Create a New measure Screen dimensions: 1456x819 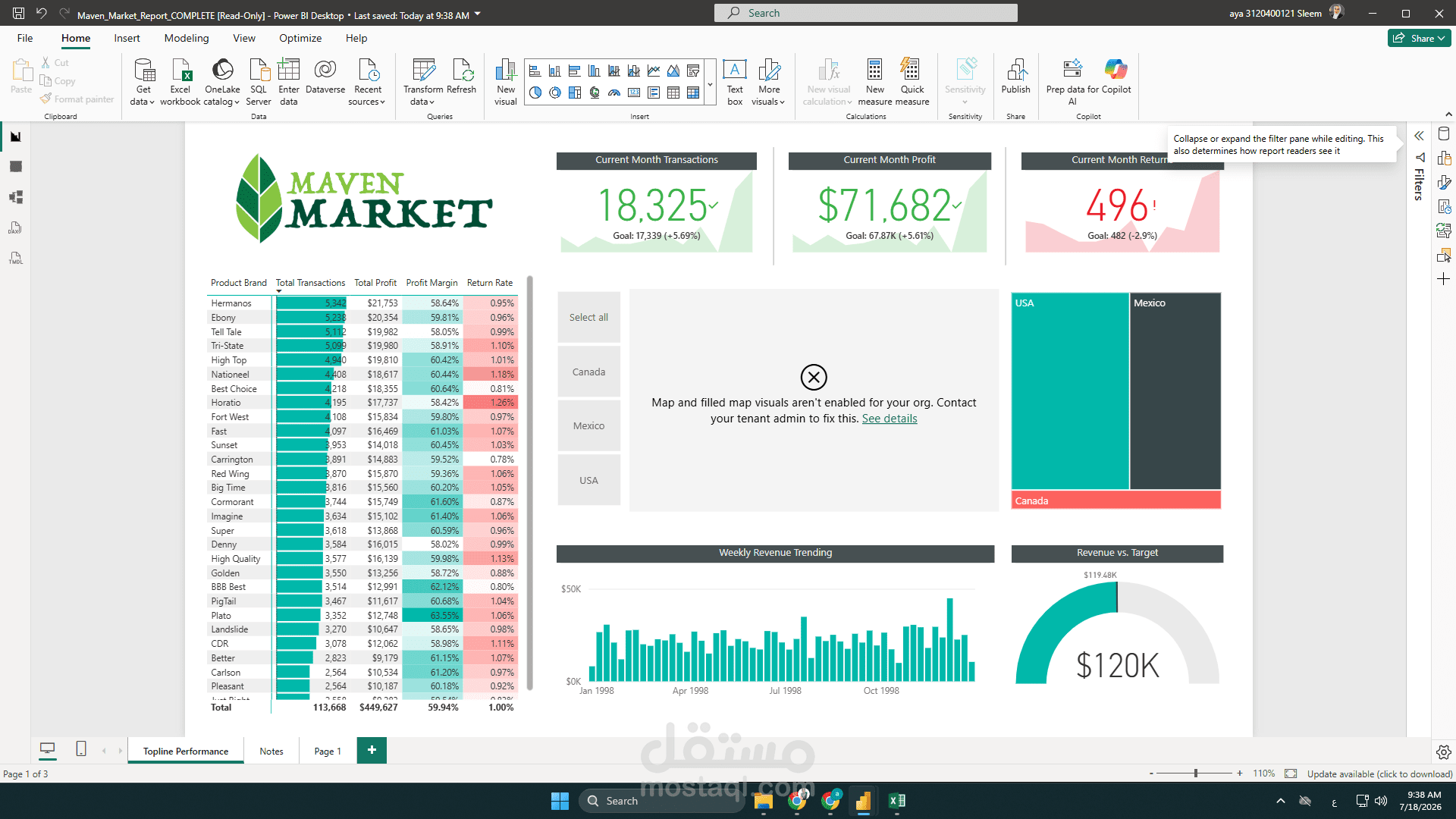click(874, 82)
